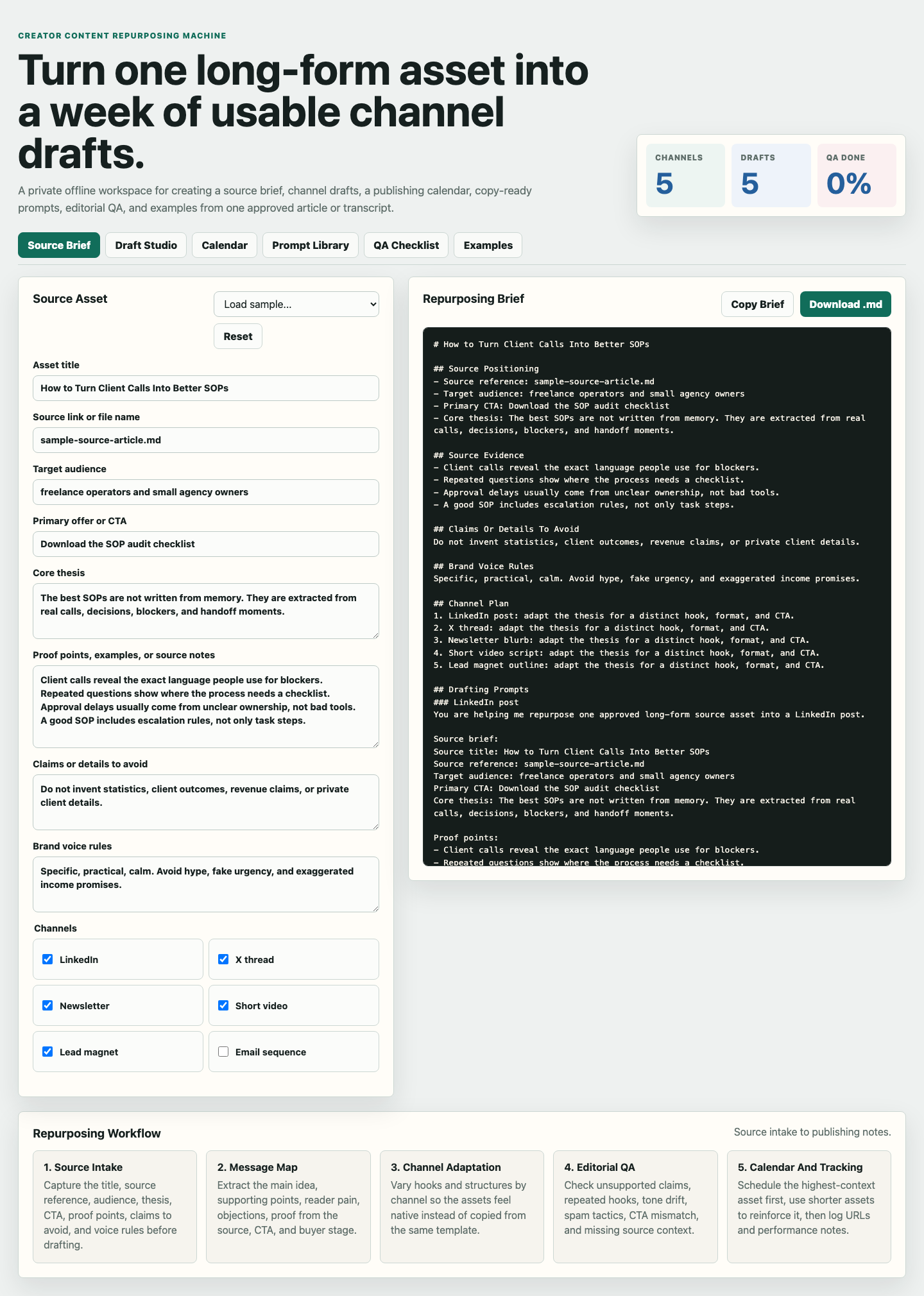
Task: Click the "Repurposing Workflow" heading
Action: (x=97, y=1133)
